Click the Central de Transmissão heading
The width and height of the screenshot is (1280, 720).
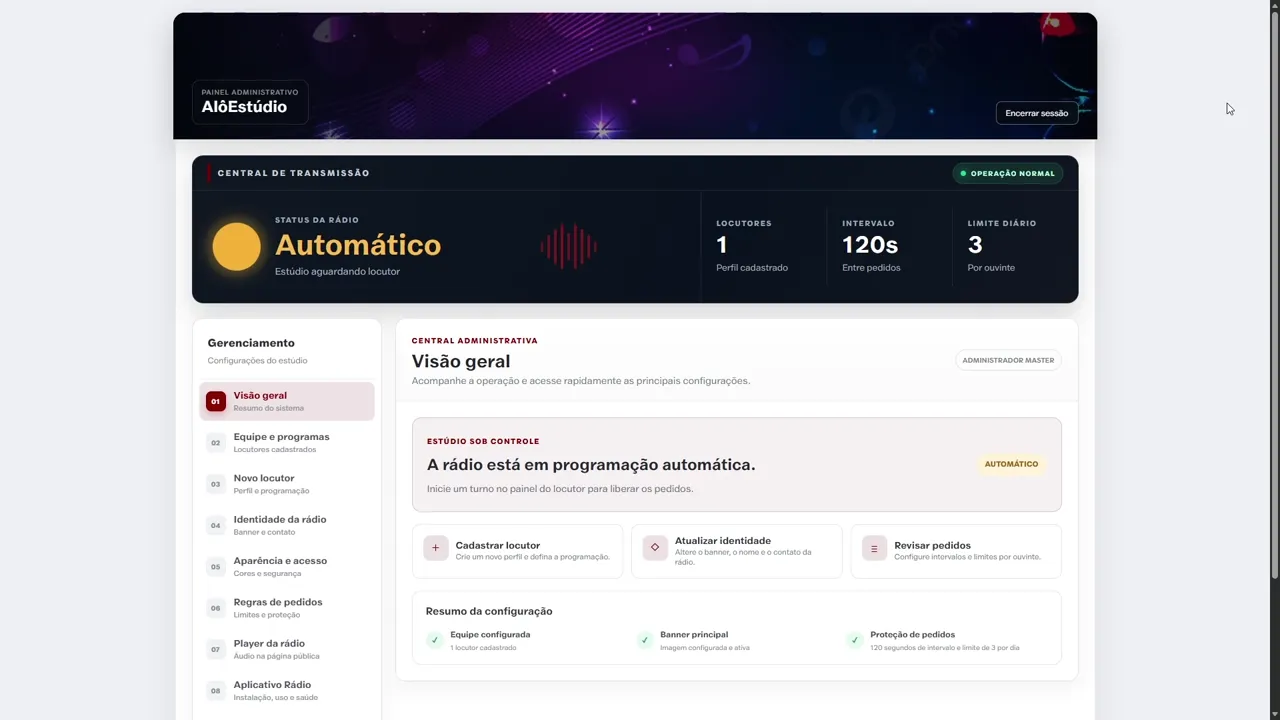click(x=293, y=173)
